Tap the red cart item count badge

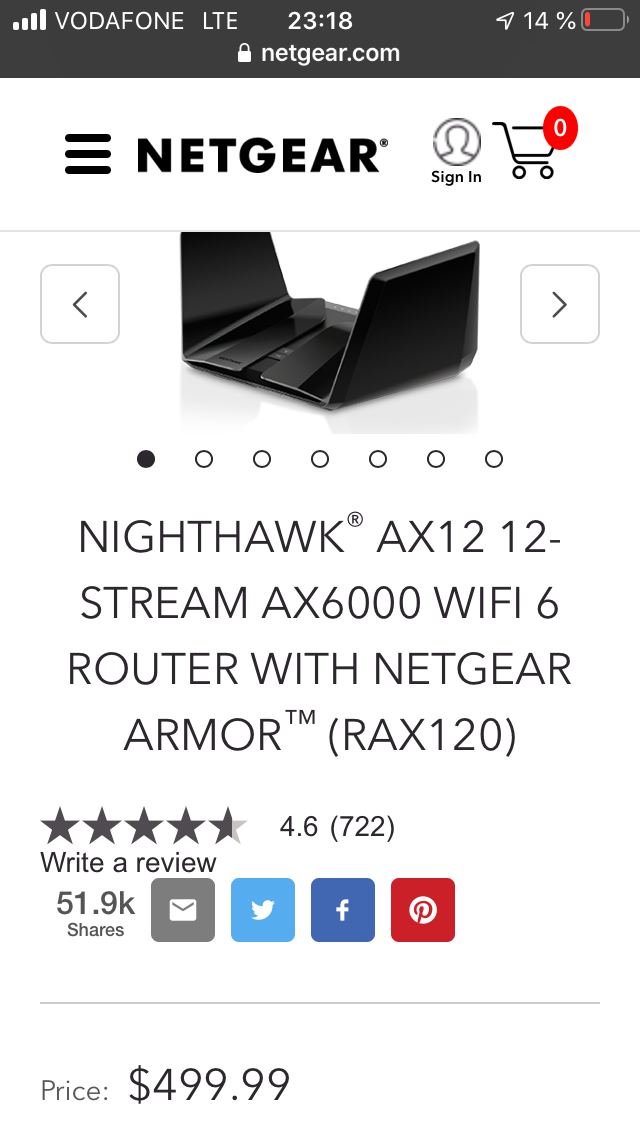click(x=559, y=128)
